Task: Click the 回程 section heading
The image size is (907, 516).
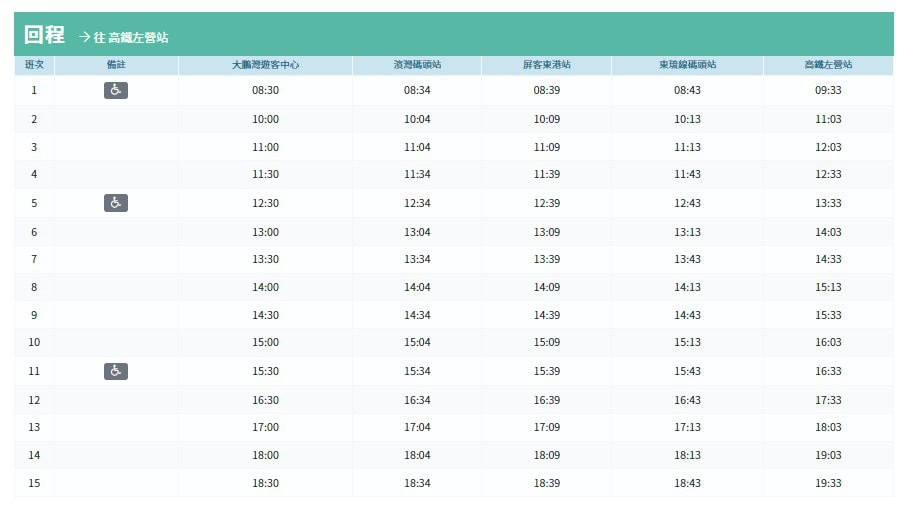Action: [x=44, y=35]
